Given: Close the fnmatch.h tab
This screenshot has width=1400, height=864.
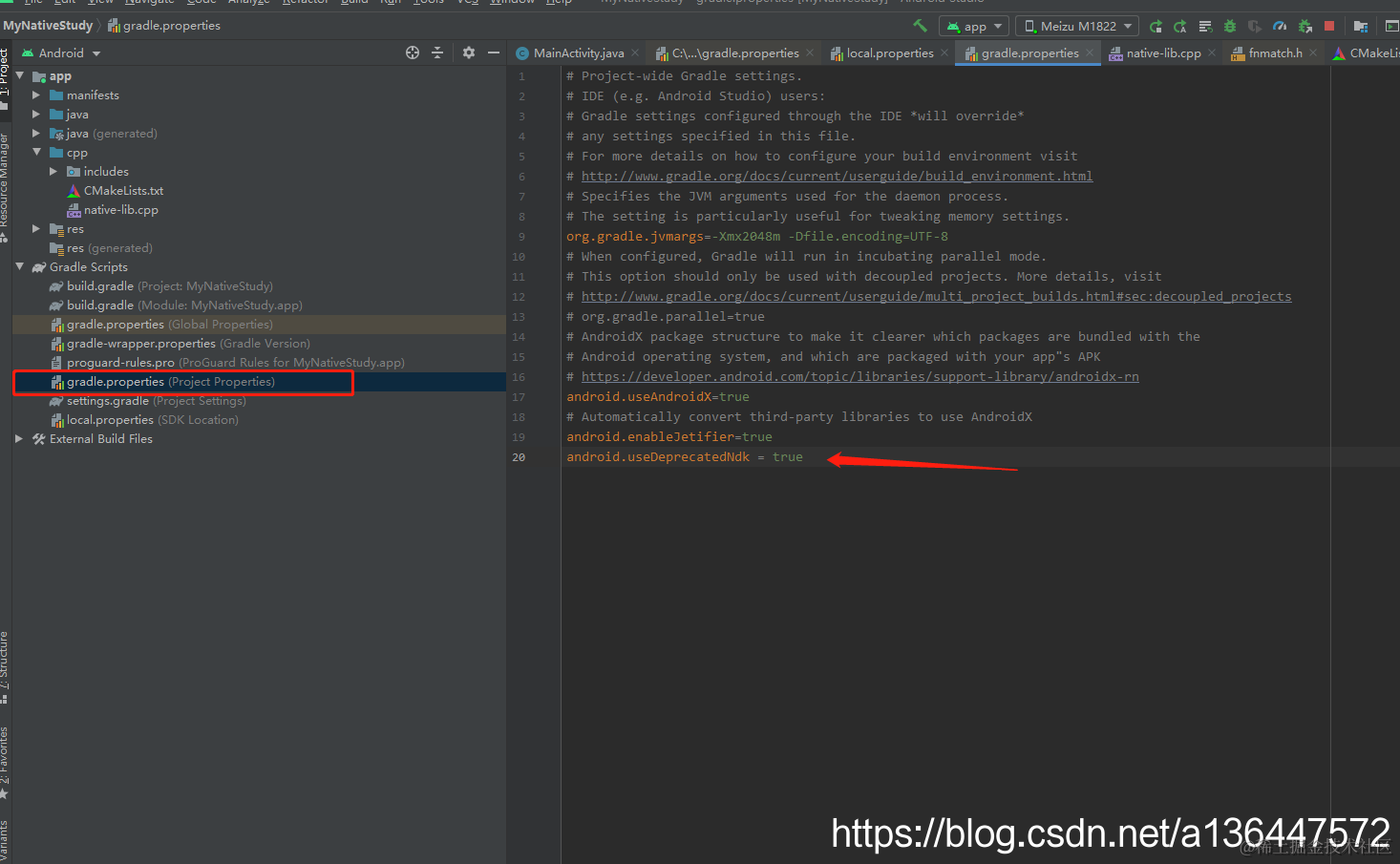Looking at the screenshot, I should point(1313,53).
